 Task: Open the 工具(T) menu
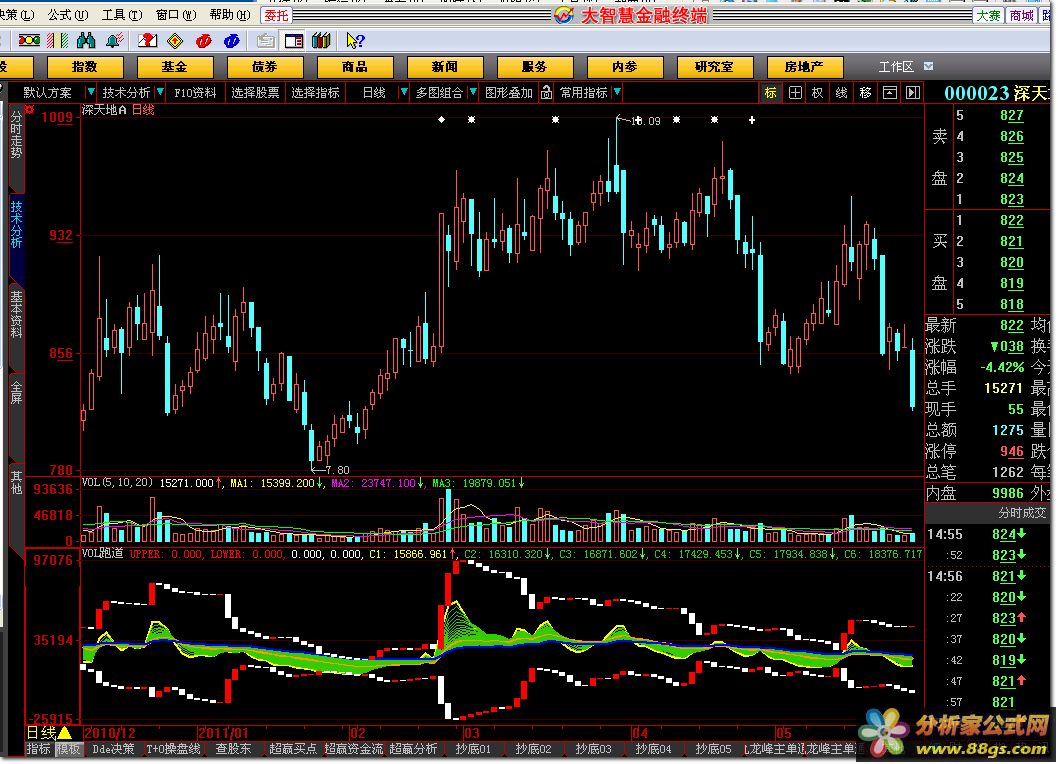click(122, 15)
